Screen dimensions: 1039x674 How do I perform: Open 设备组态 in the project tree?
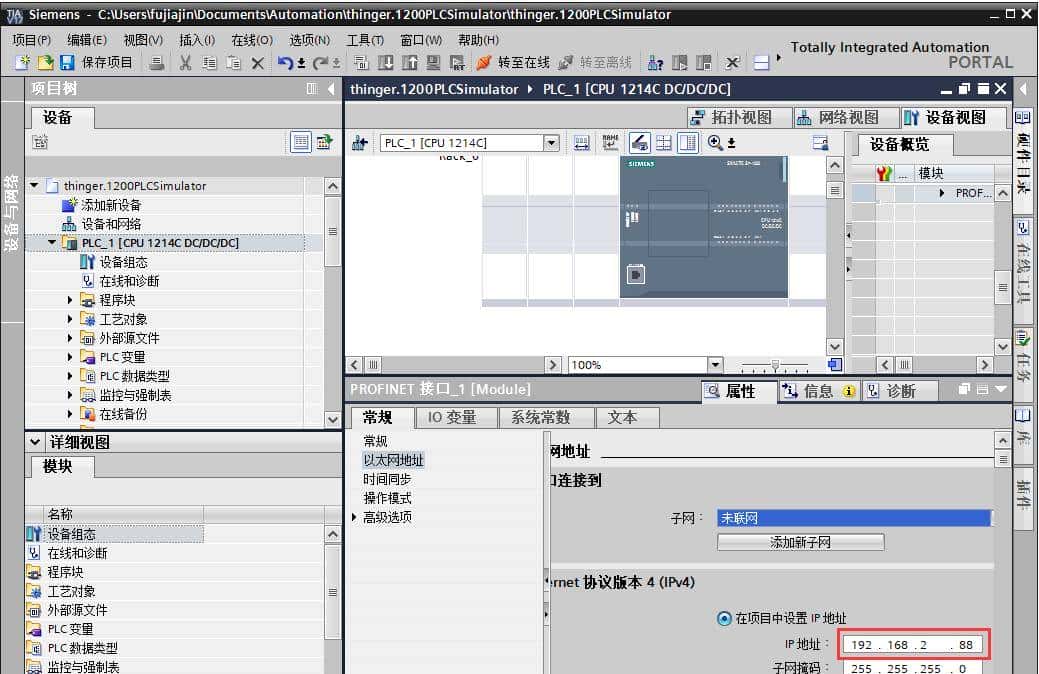(x=122, y=262)
